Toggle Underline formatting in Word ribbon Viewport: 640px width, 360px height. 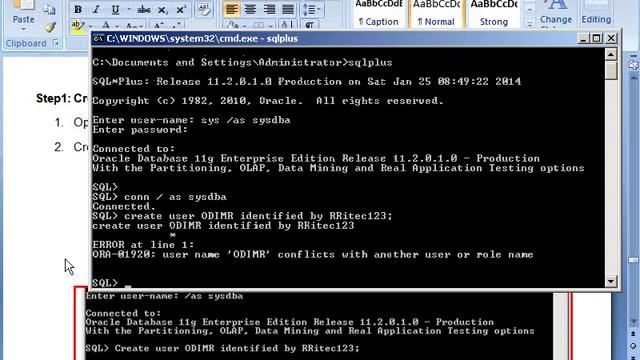(116, 9)
